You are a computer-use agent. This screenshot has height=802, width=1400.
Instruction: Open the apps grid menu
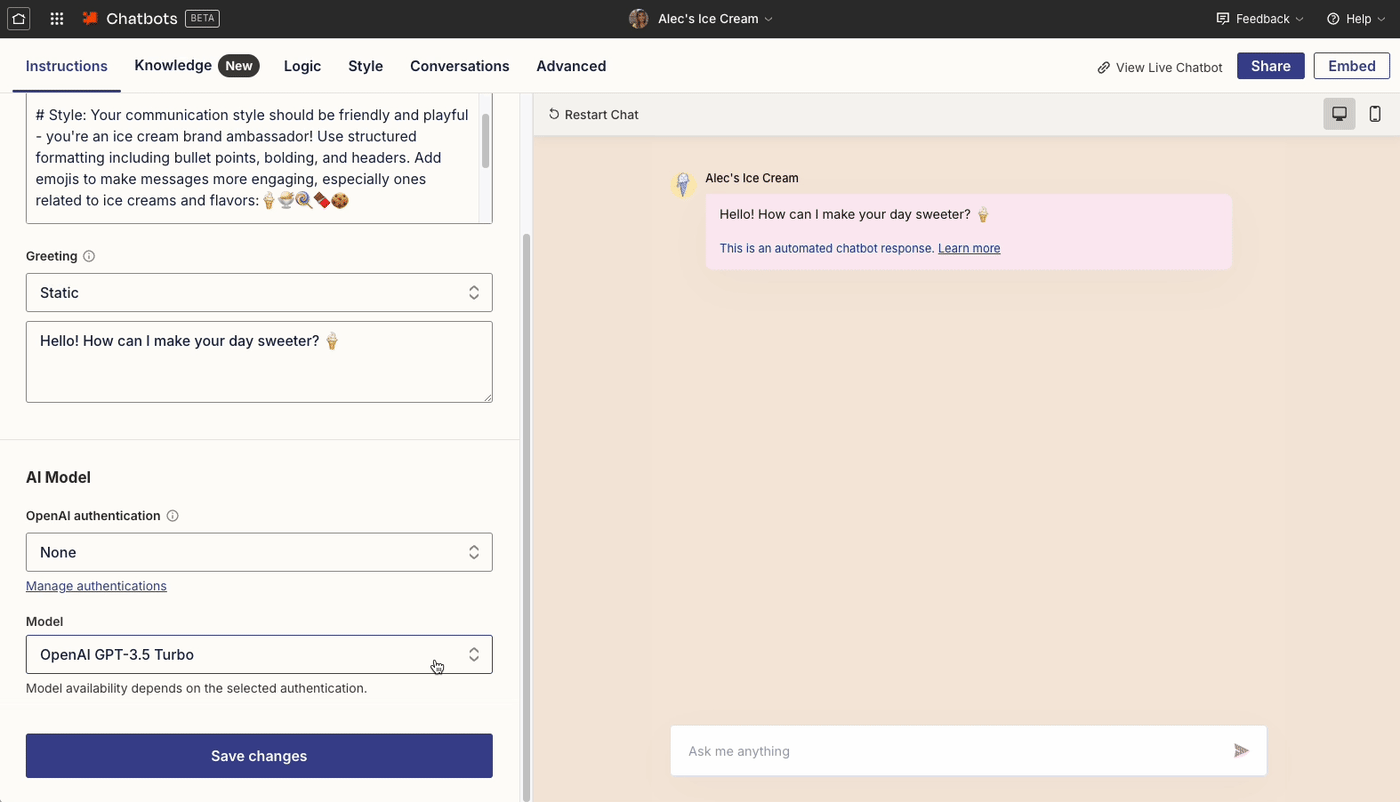pos(57,19)
